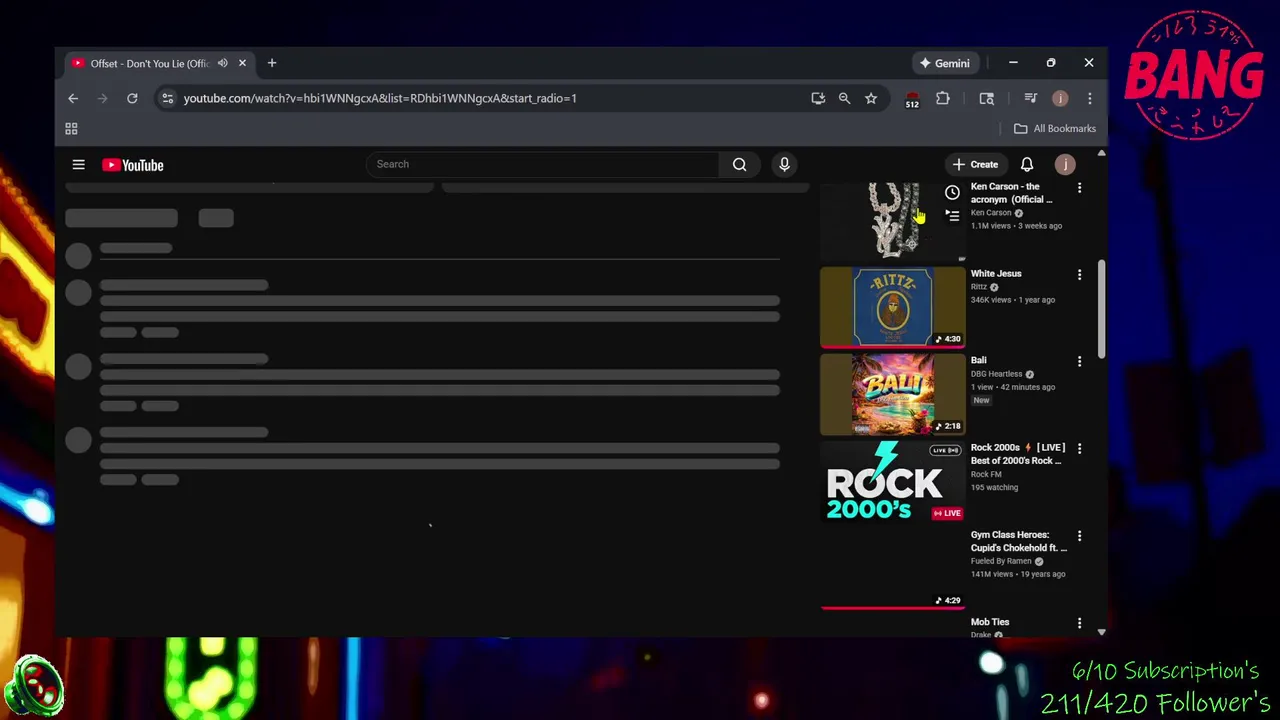The image size is (1280, 720).
Task: Open Chrome tab search side icon
Action: pyautogui.click(x=987, y=98)
